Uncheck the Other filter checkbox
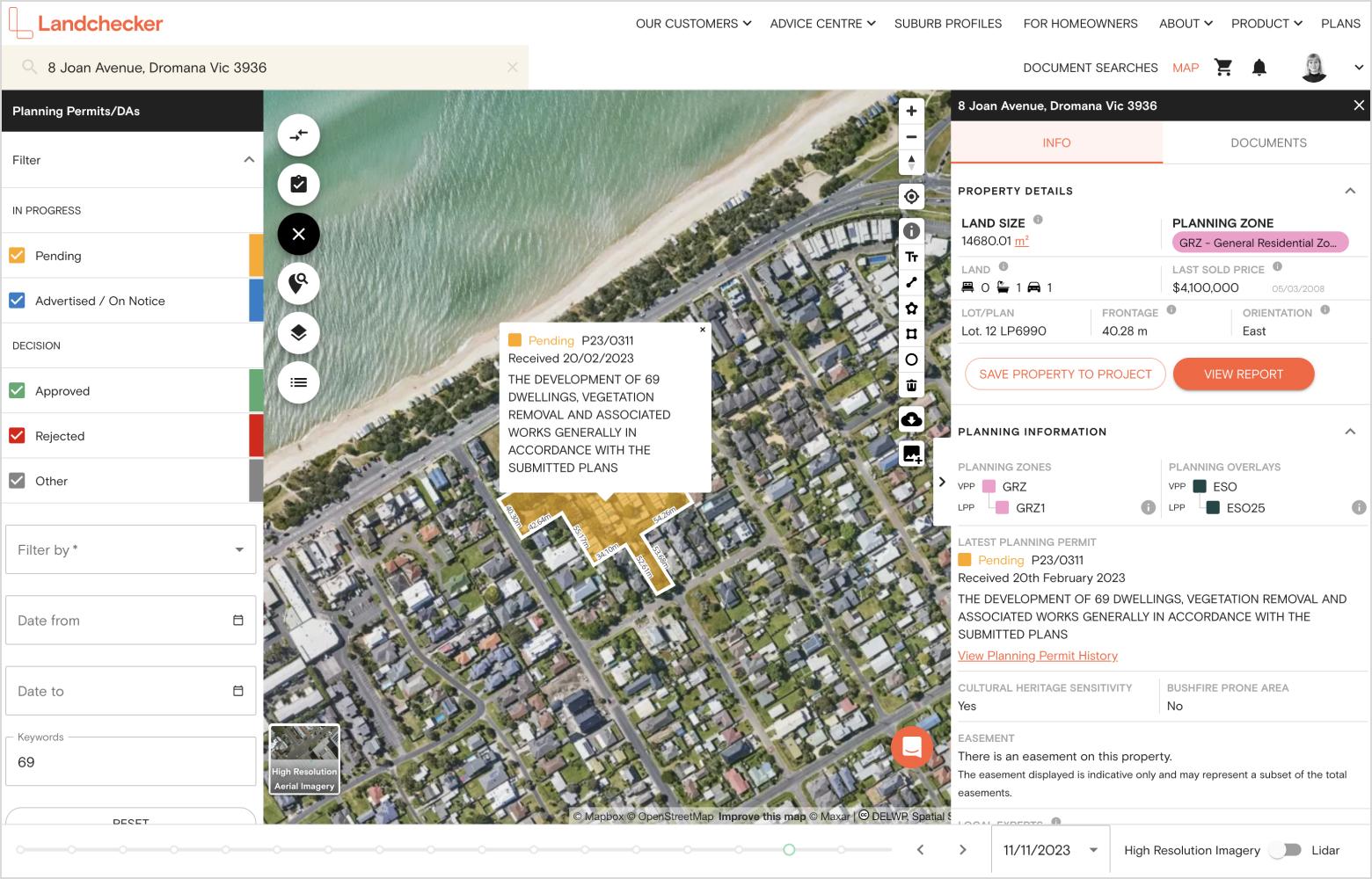 pos(17,480)
